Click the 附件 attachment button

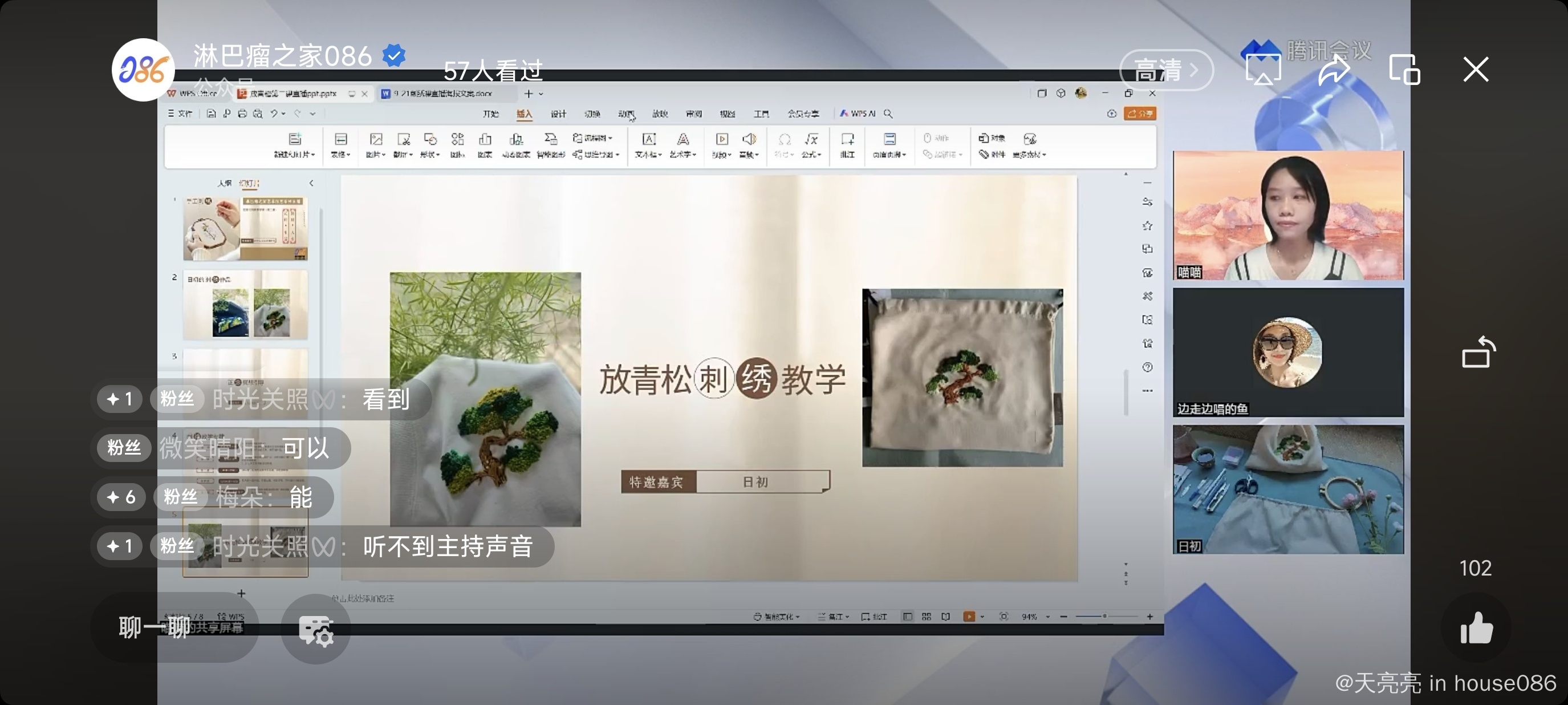tap(992, 155)
